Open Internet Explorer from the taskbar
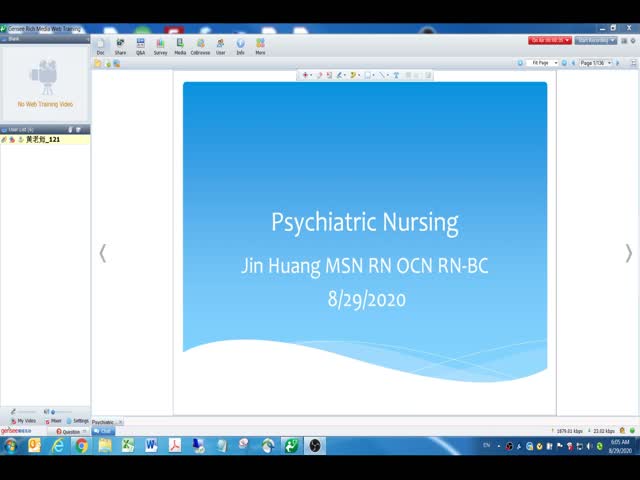Image resolution: width=640 pixels, height=480 pixels. click(58, 446)
